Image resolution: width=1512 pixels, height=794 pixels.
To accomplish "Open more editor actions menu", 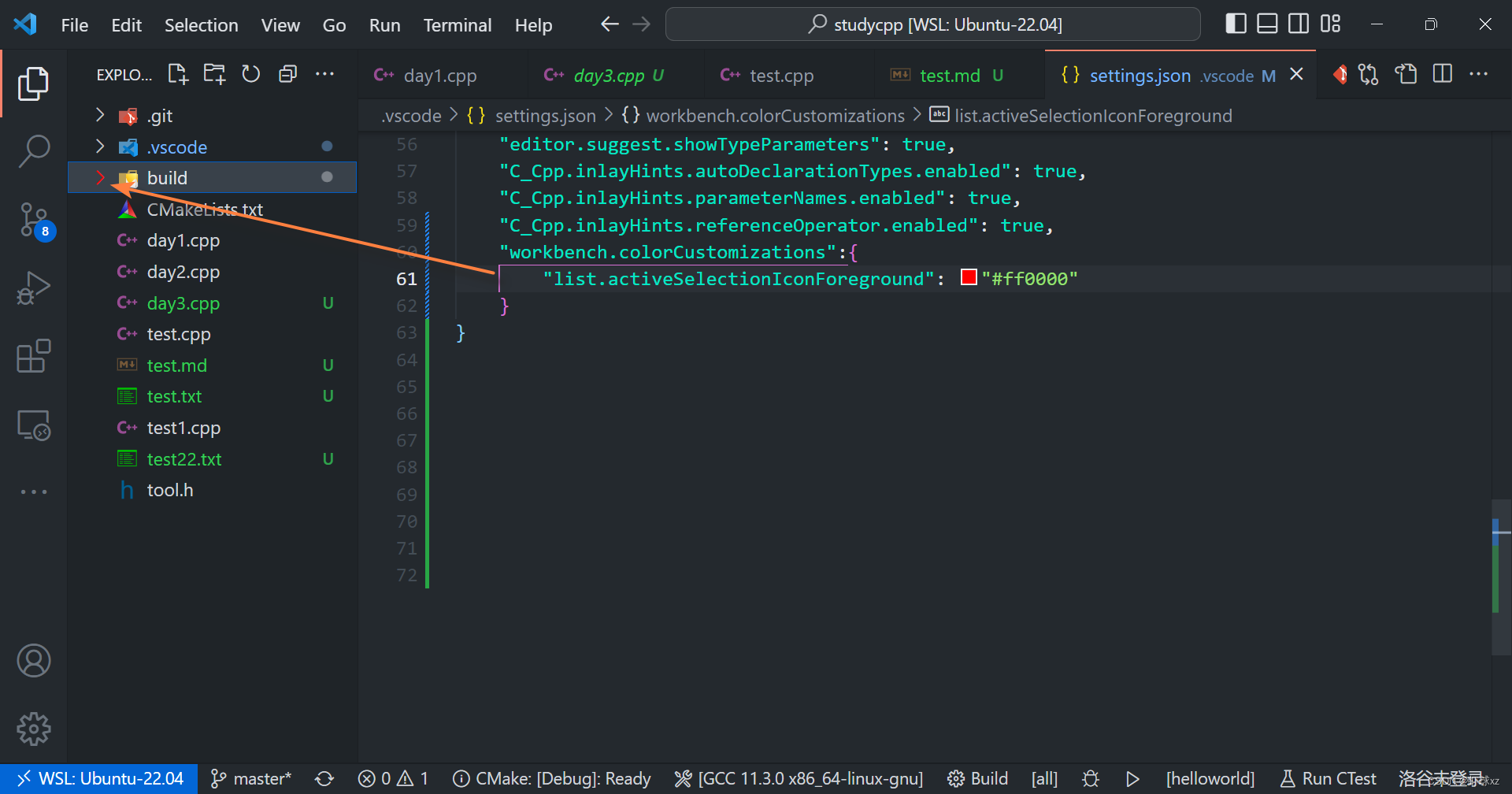I will pos(1479,75).
